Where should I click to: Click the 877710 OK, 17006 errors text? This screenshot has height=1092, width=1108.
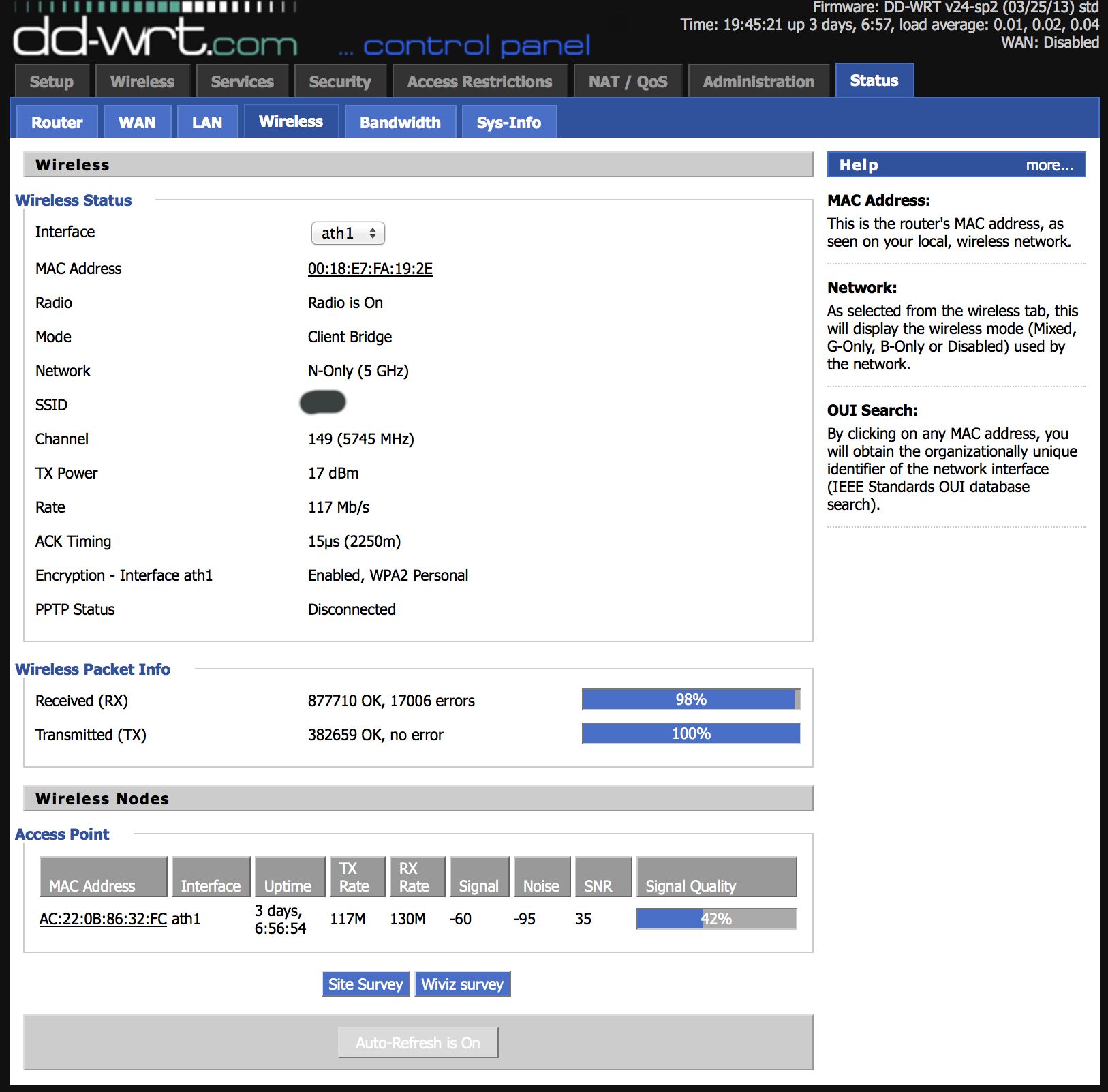pos(391,701)
